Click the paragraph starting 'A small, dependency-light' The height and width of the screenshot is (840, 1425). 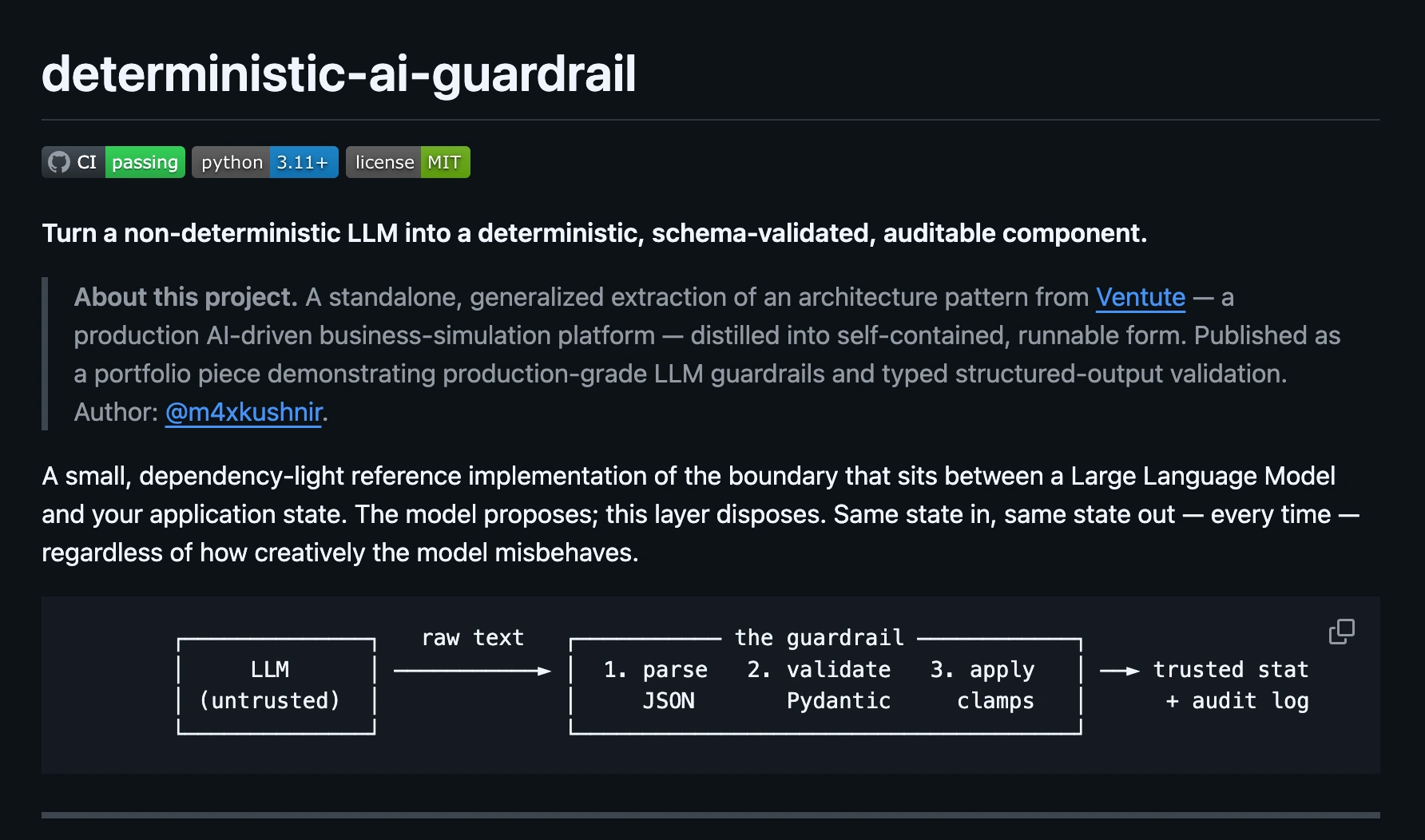[x=701, y=514]
